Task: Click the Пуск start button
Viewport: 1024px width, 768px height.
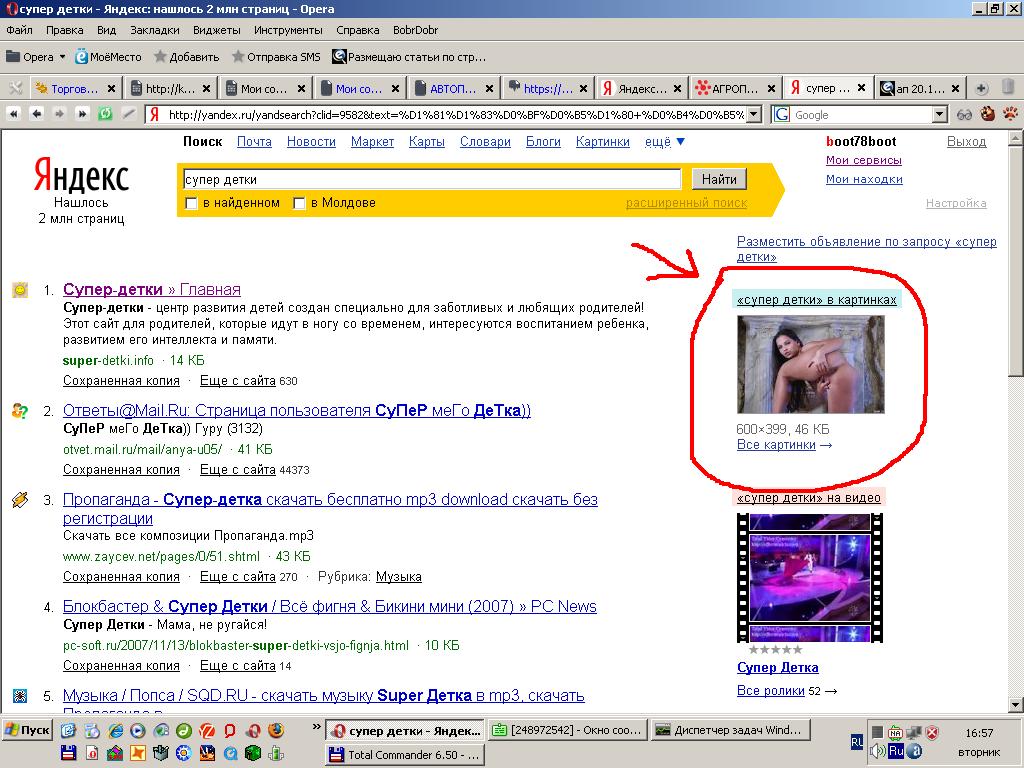Action: [x=27, y=730]
